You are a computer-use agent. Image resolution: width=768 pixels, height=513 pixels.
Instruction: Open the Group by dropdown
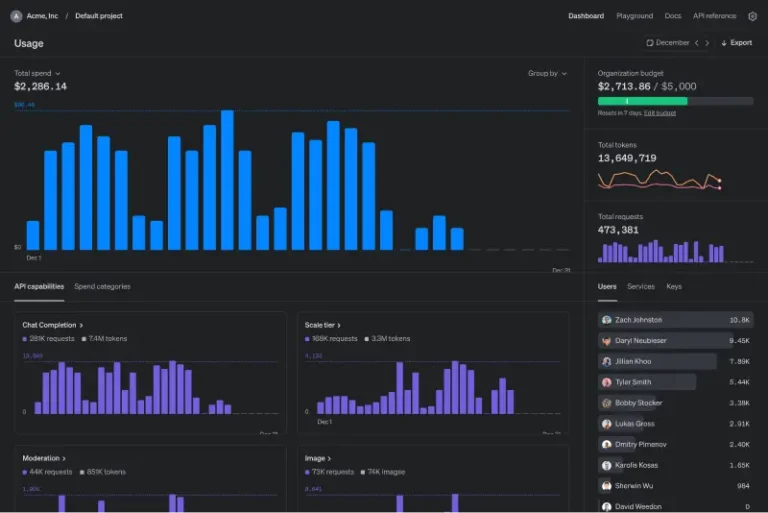click(x=547, y=73)
